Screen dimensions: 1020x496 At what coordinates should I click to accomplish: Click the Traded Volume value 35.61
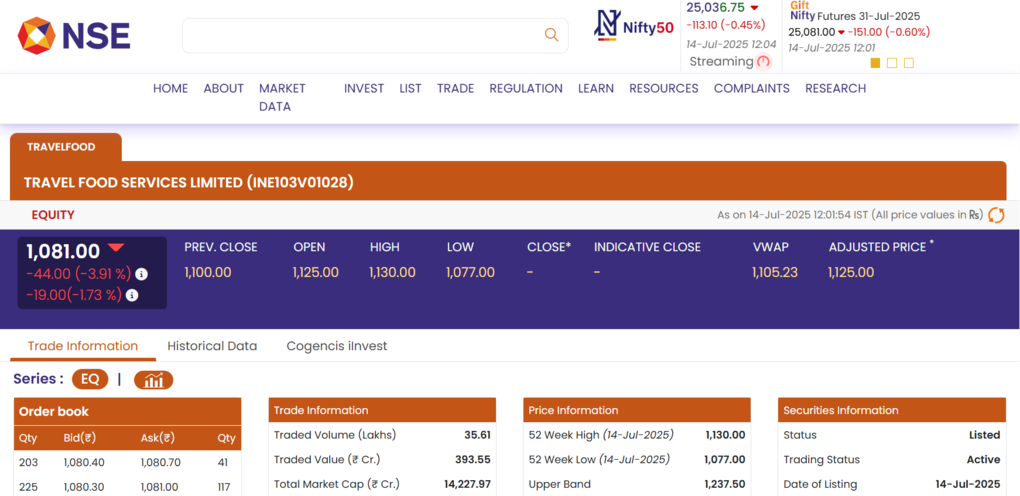(x=477, y=435)
